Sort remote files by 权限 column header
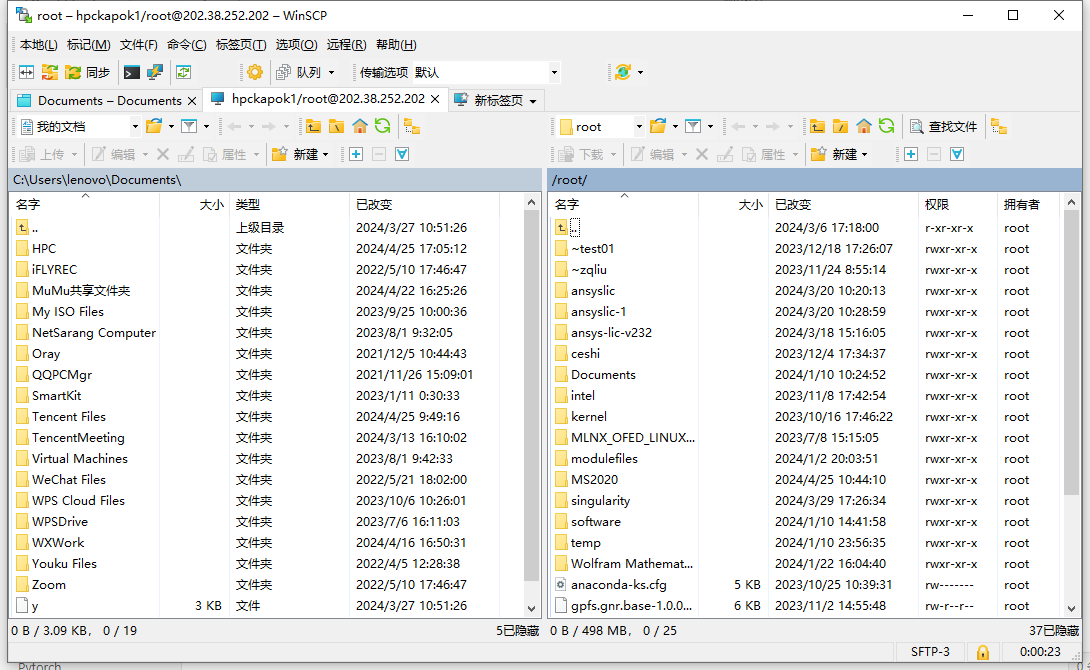 click(x=957, y=204)
